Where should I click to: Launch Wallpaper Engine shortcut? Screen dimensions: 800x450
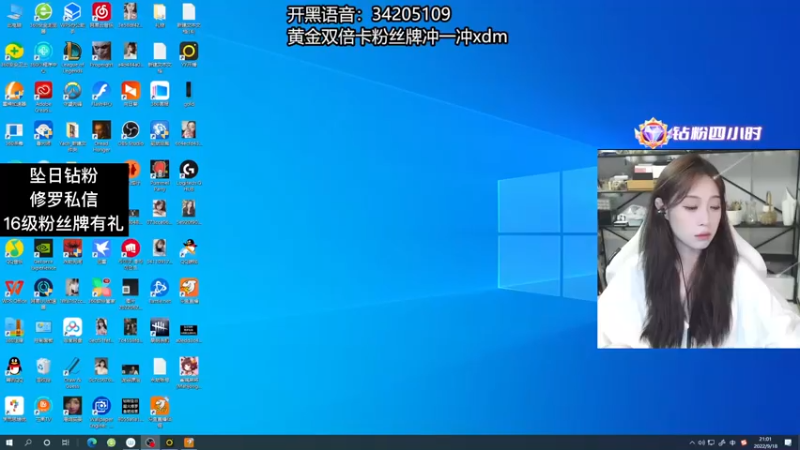coord(102,413)
